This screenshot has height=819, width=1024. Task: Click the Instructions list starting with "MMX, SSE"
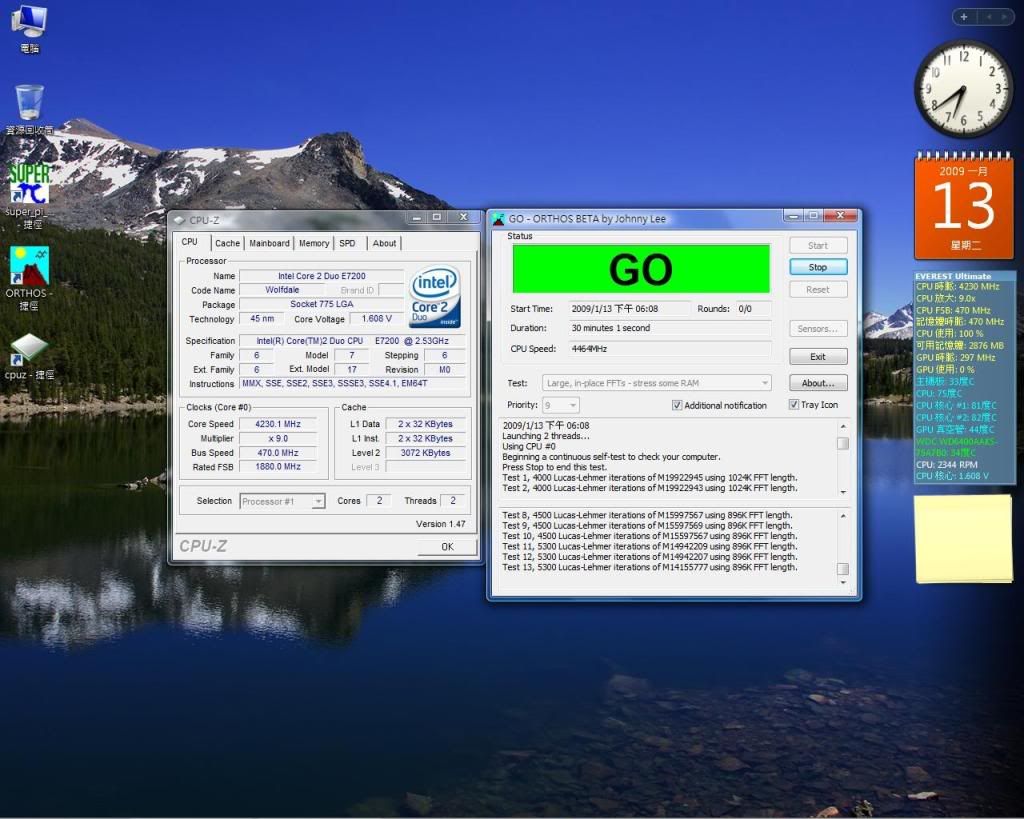pyautogui.click(x=353, y=383)
